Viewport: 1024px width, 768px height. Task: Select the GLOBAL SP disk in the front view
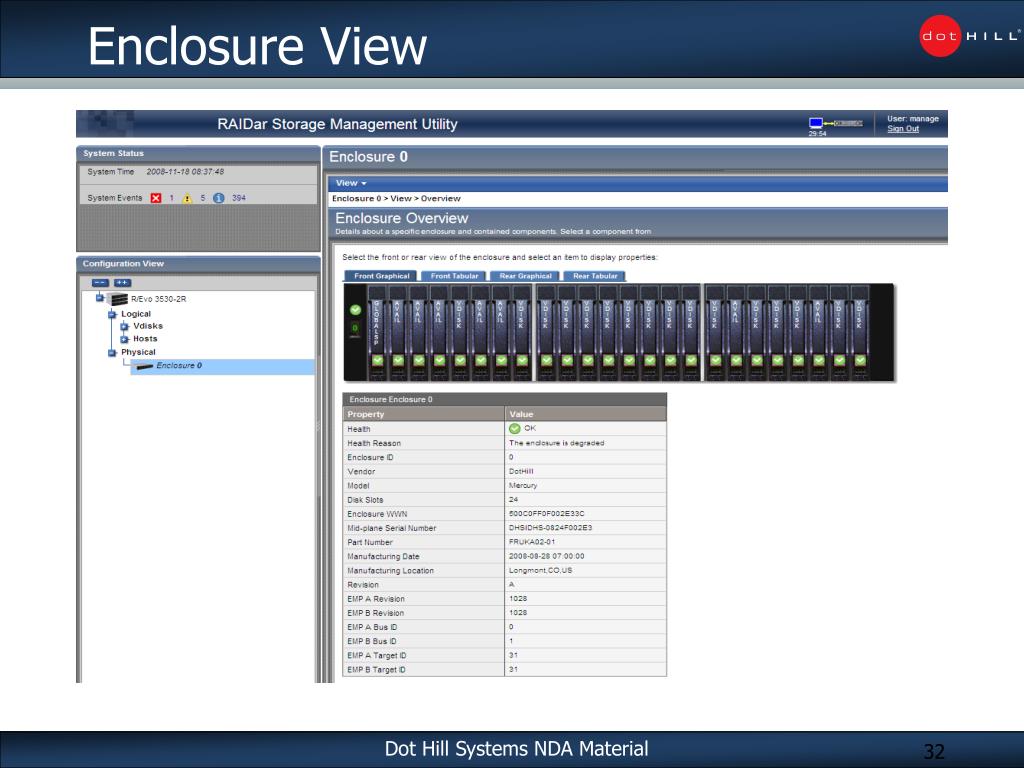click(377, 332)
